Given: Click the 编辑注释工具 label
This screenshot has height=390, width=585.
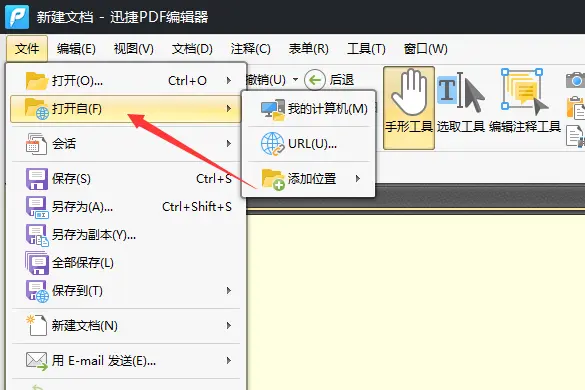Looking at the screenshot, I should pos(525,127).
